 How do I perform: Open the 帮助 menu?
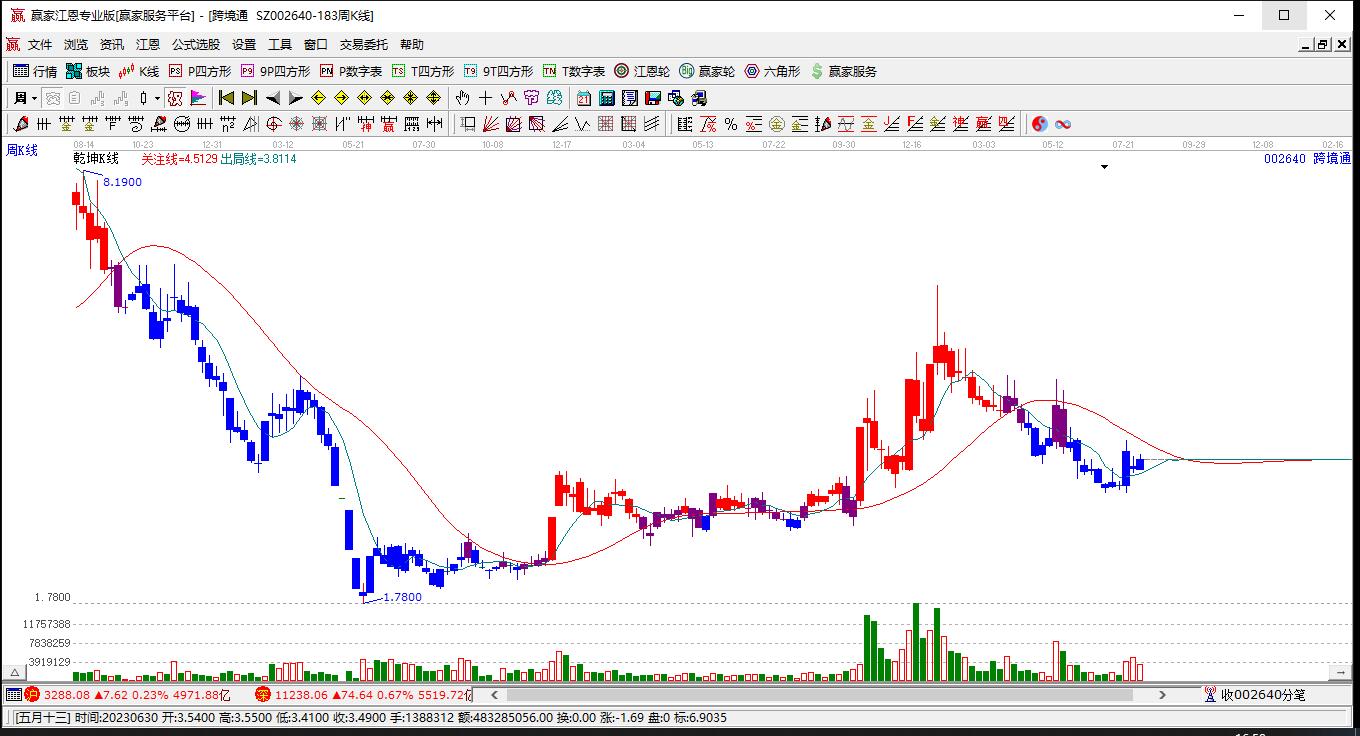pos(412,44)
